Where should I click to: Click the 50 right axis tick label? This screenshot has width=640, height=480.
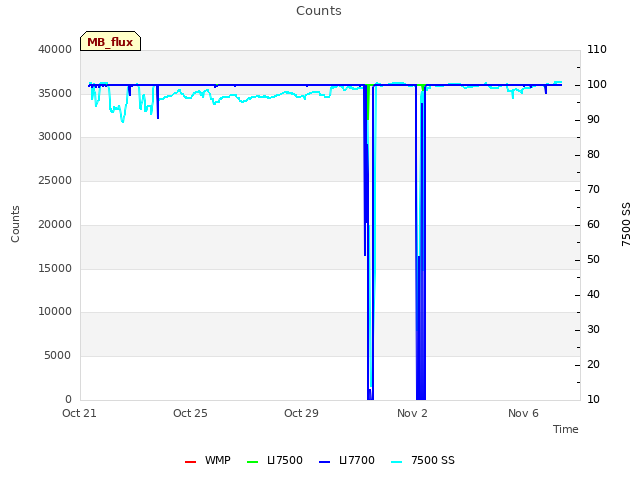pyautogui.click(x=593, y=260)
